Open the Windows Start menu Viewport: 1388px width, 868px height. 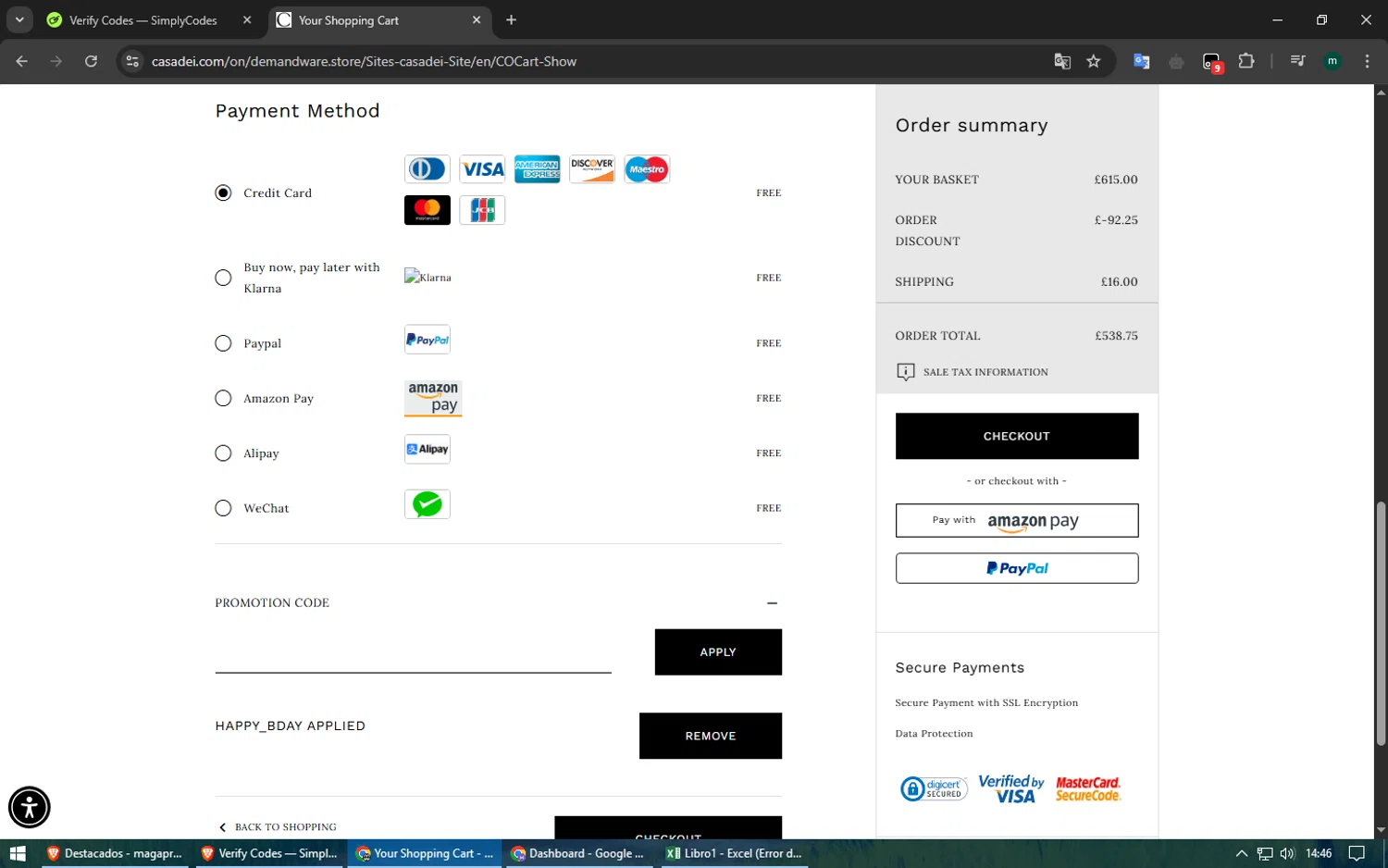[x=18, y=853]
